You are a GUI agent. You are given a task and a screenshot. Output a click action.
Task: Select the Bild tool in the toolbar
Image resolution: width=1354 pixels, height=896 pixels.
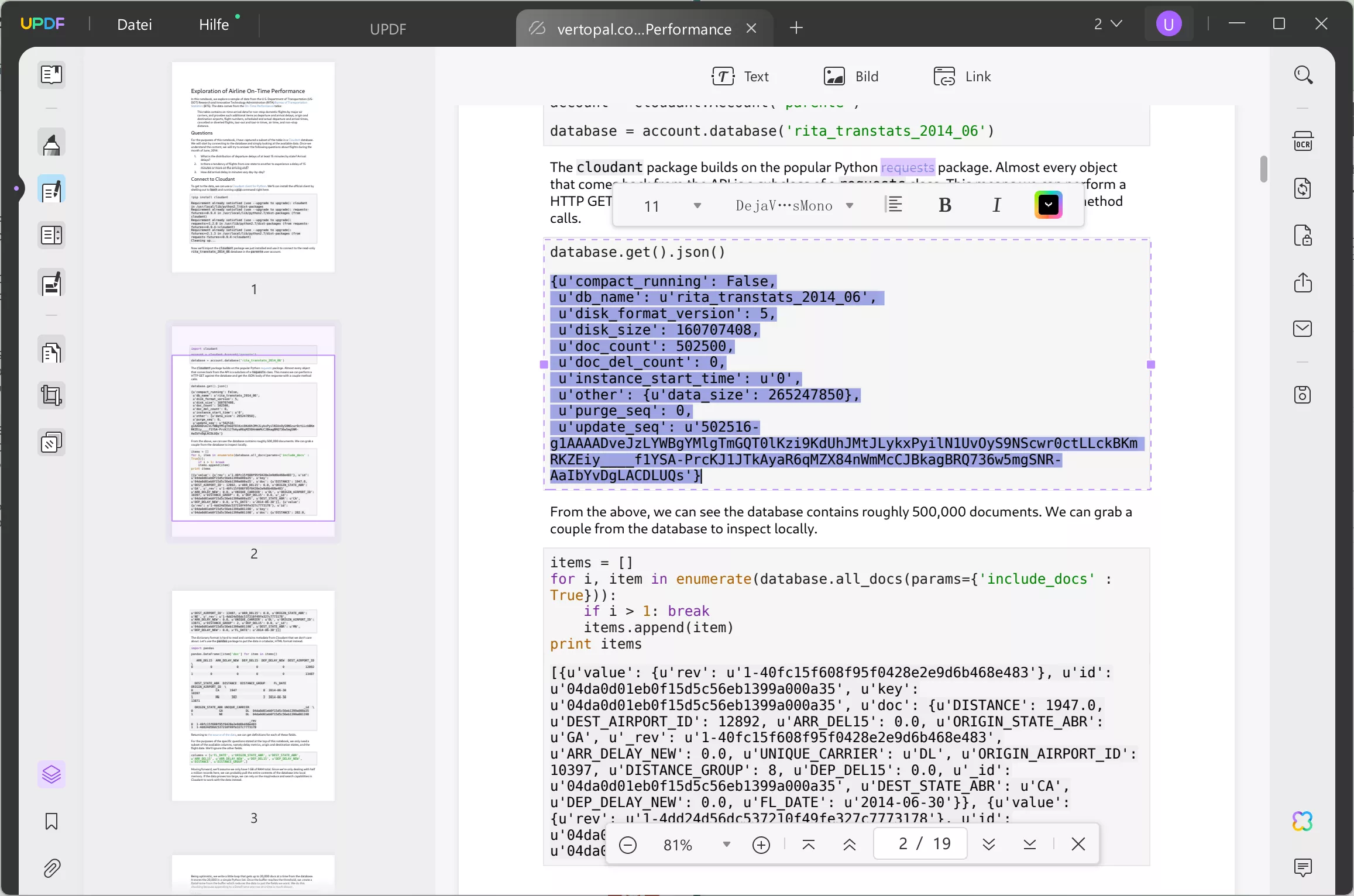point(853,76)
